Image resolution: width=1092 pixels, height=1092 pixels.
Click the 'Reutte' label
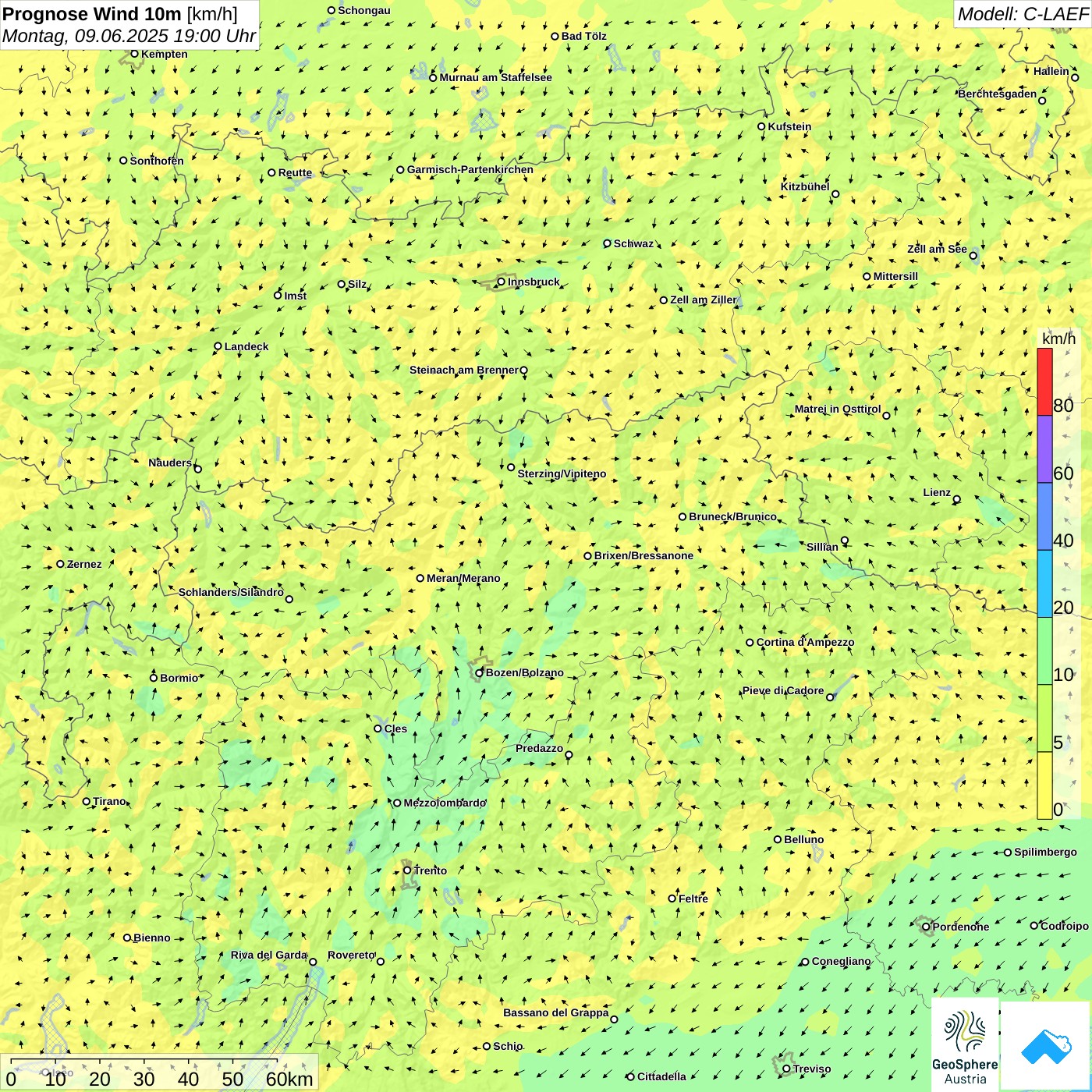[x=295, y=173]
